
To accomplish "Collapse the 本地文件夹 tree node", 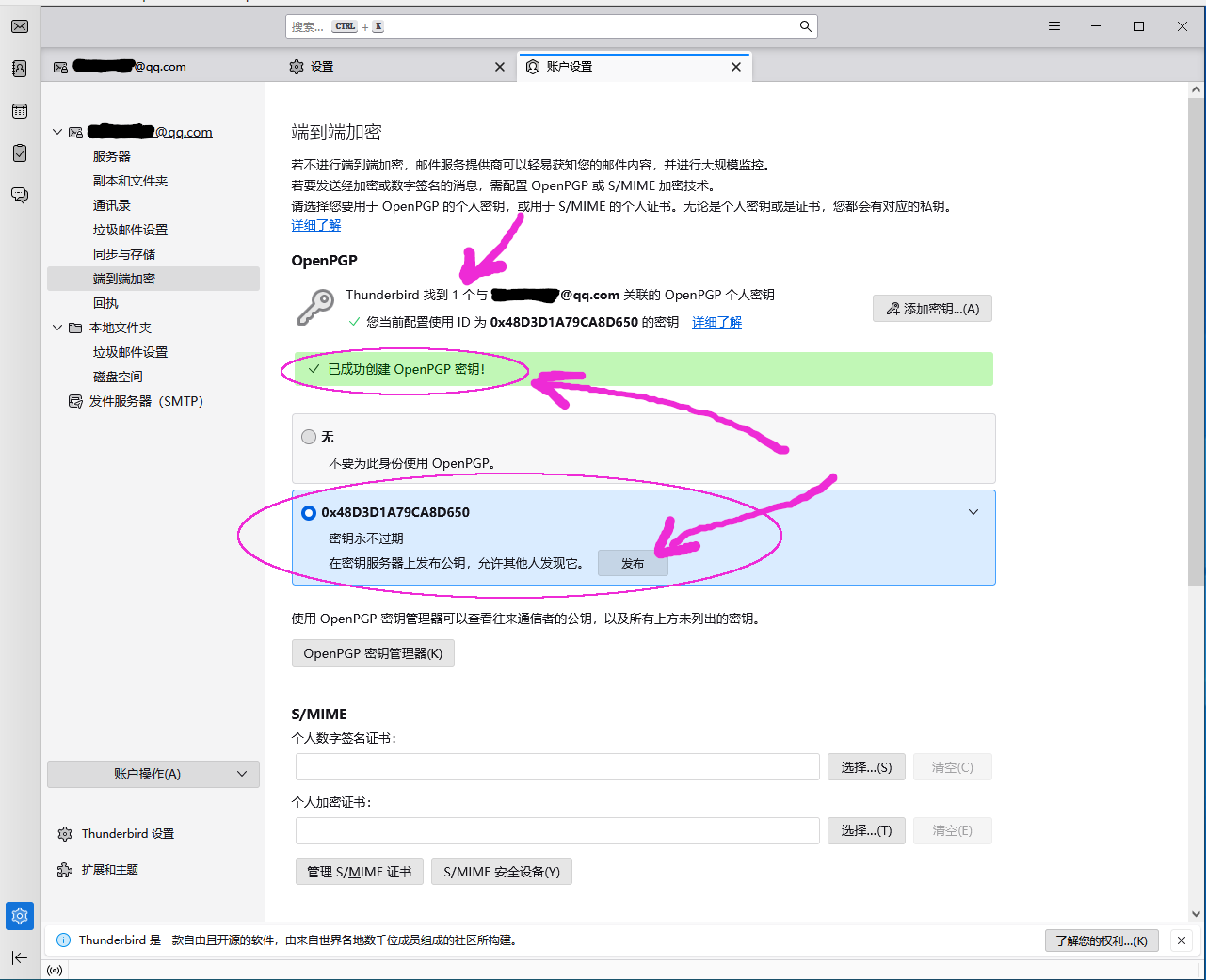I will (x=57, y=328).
